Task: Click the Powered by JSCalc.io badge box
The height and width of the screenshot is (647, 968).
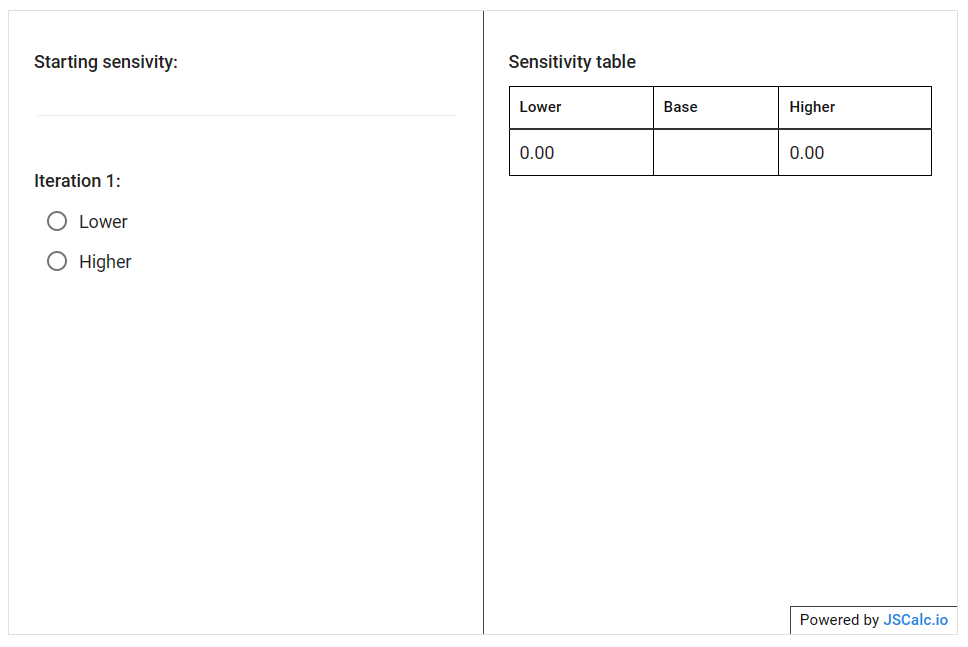Action: 874,620
